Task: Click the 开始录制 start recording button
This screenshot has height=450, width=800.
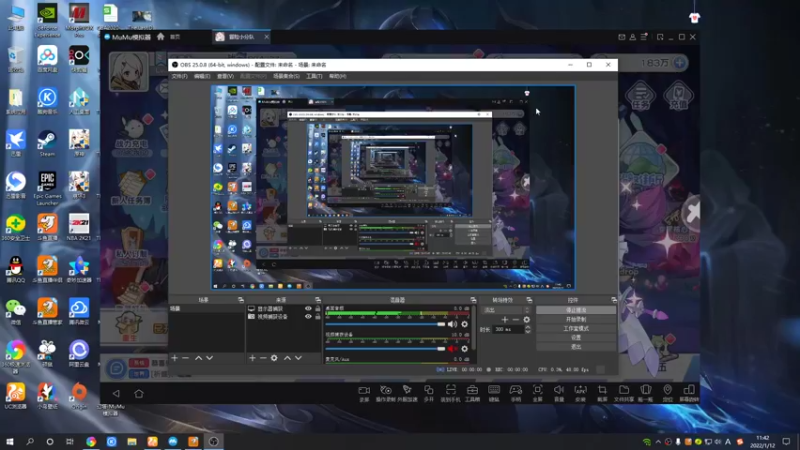Action: [x=576, y=319]
